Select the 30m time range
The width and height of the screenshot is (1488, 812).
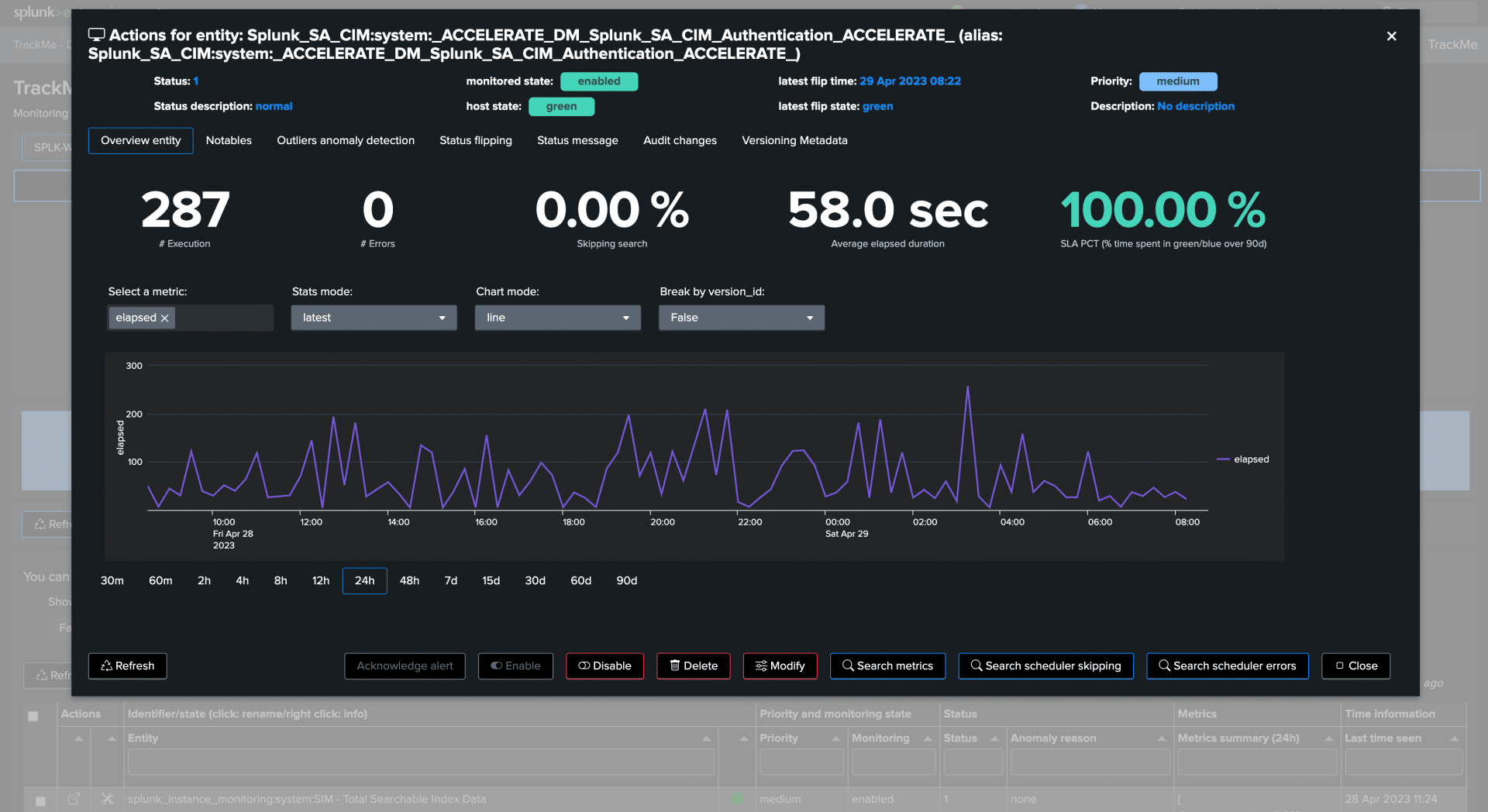click(x=112, y=580)
